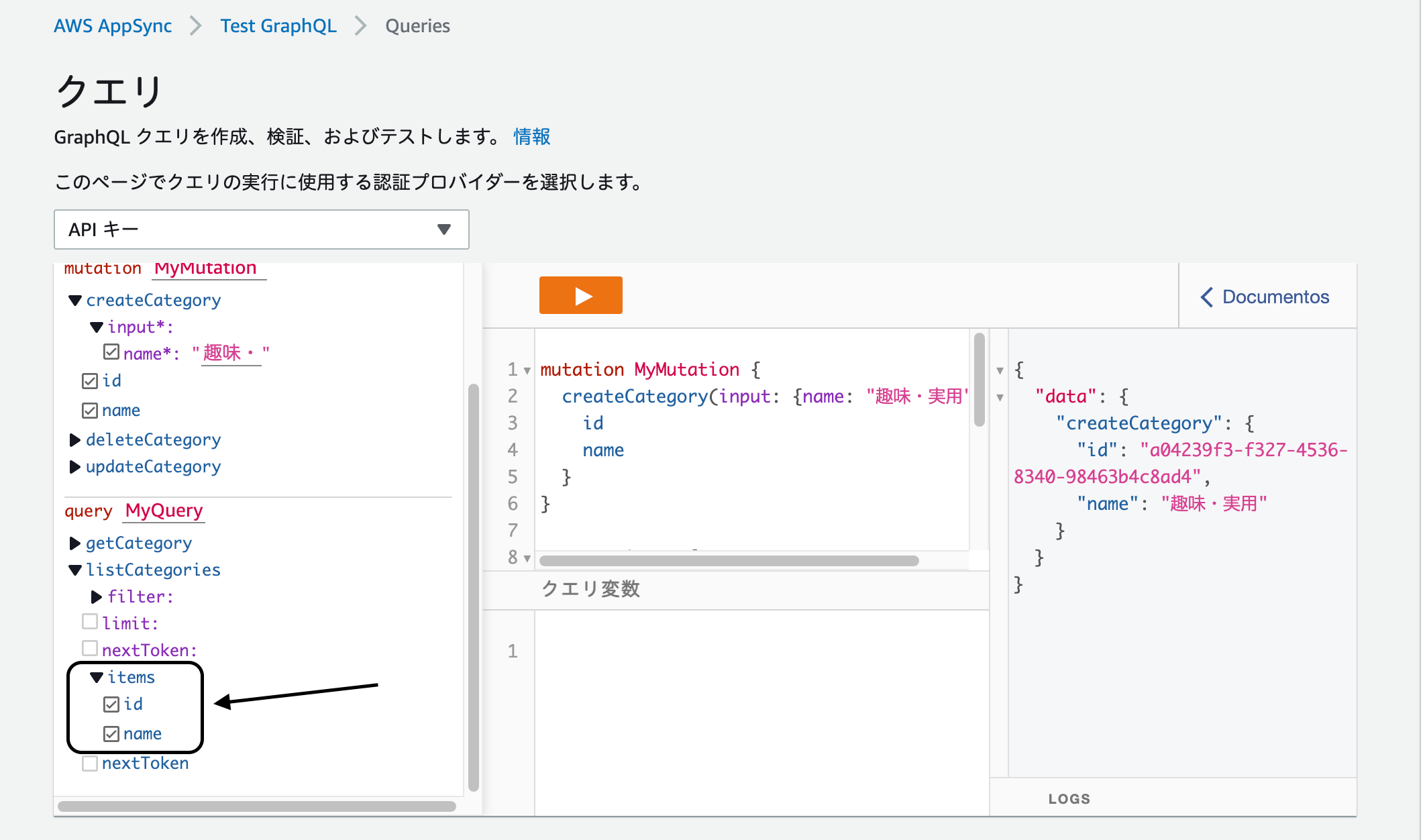1425x840 pixels.
Task: Click the explorer horizontal scrollbar
Action: point(257,806)
